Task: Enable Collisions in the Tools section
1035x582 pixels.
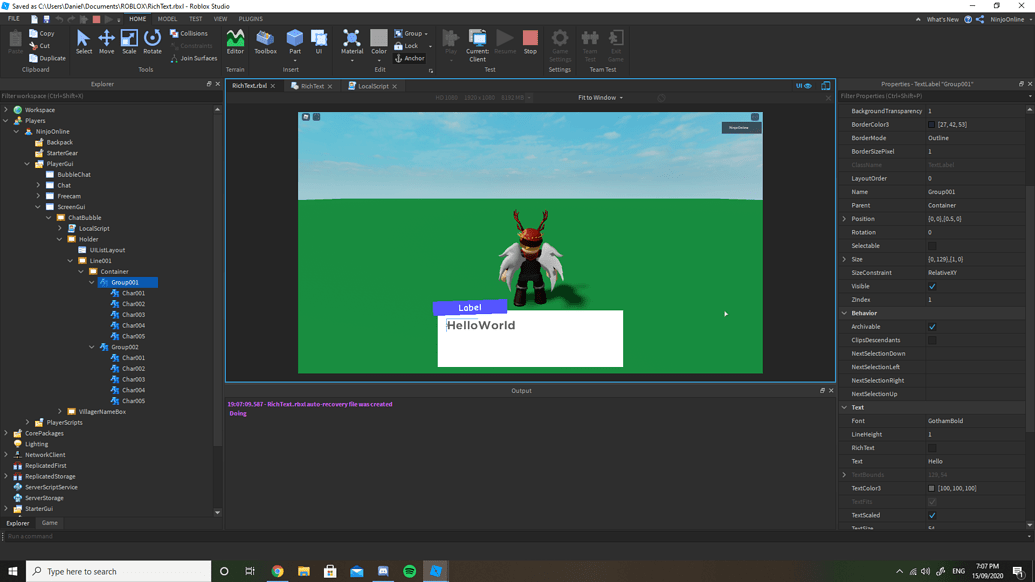Action: click(x=191, y=31)
